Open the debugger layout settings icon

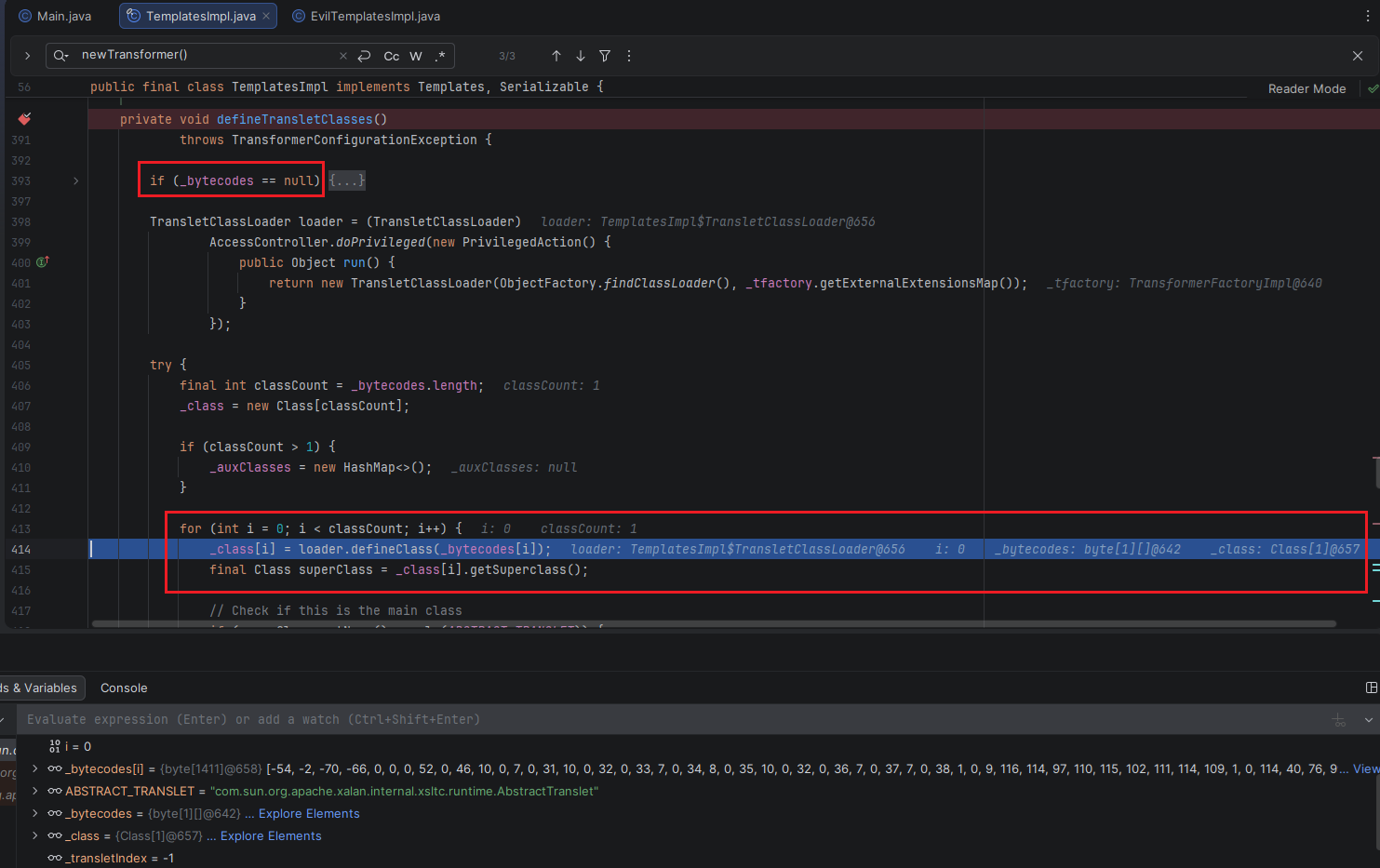1371,688
